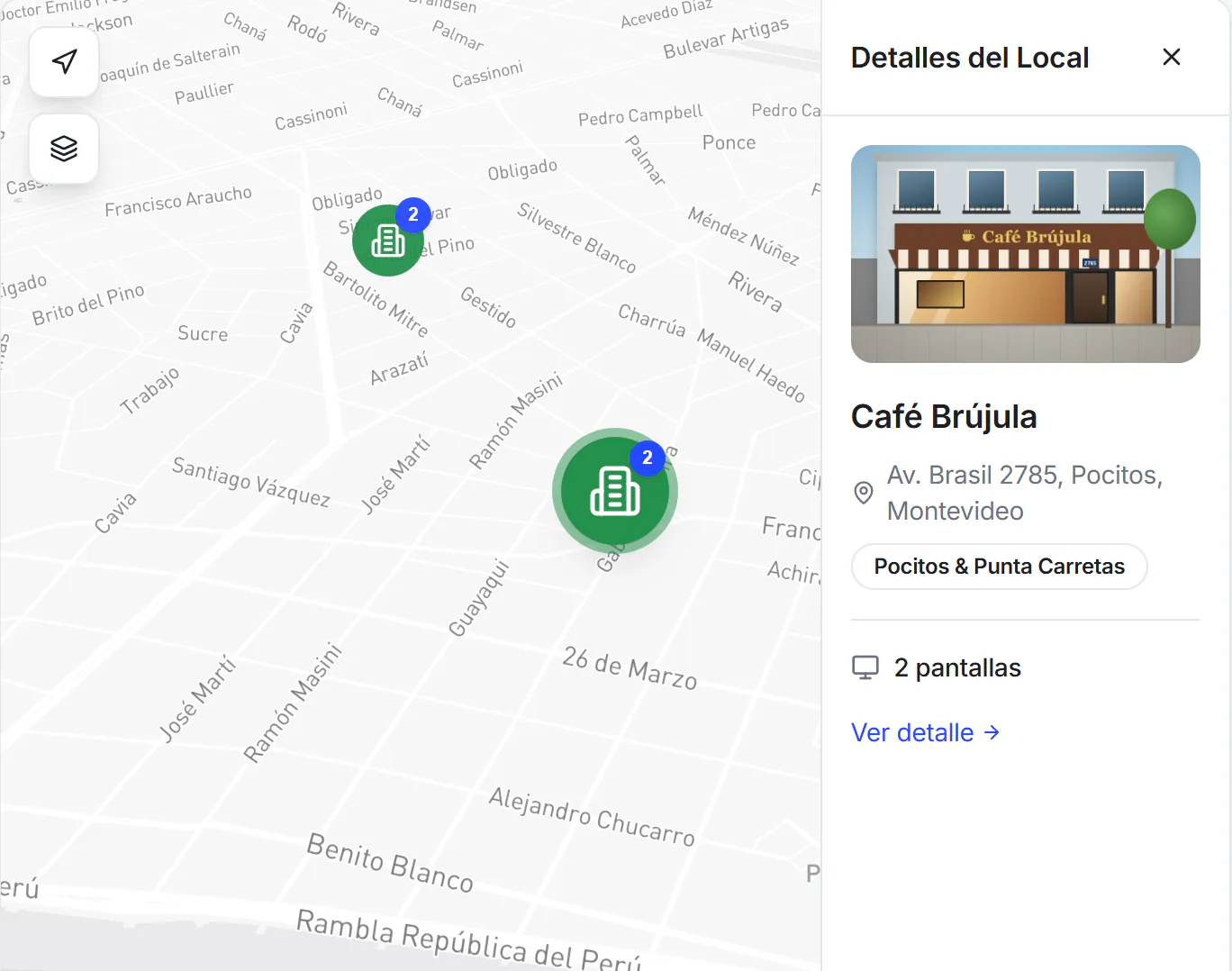Click the Silvestre Blanco street label
Viewport: 1232px width, 971px height.
[577, 237]
